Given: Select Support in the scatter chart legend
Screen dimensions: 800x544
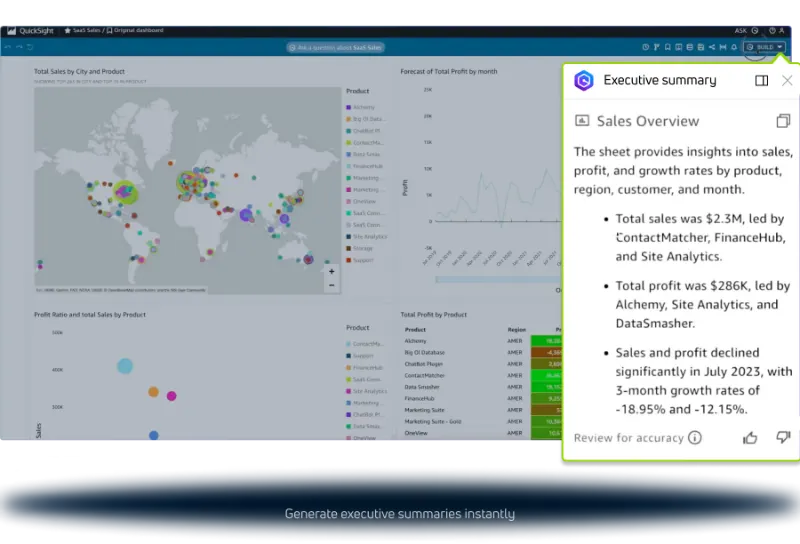Looking at the screenshot, I should 360,356.
